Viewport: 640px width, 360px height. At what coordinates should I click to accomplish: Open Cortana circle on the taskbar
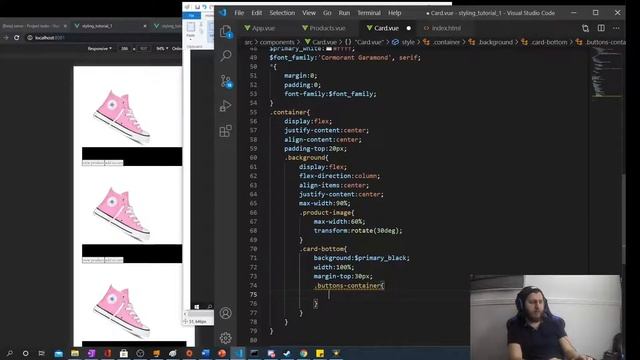(25, 353)
